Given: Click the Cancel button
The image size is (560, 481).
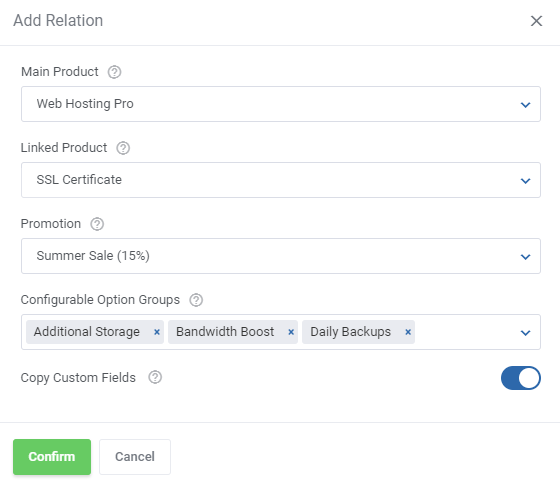Looking at the screenshot, I should [x=135, y=457].
